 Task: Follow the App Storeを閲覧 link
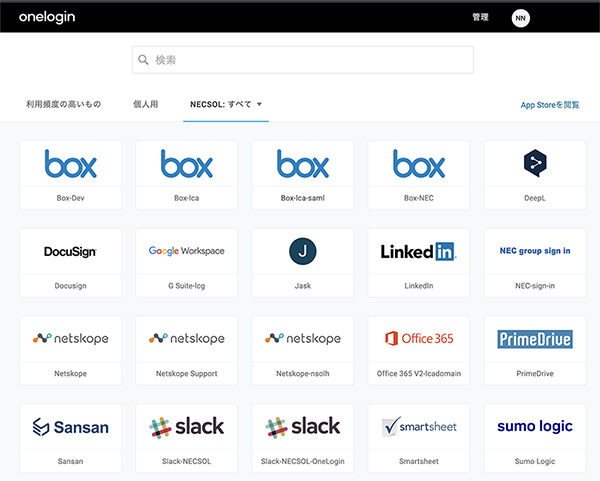click(x=550, y=105)
